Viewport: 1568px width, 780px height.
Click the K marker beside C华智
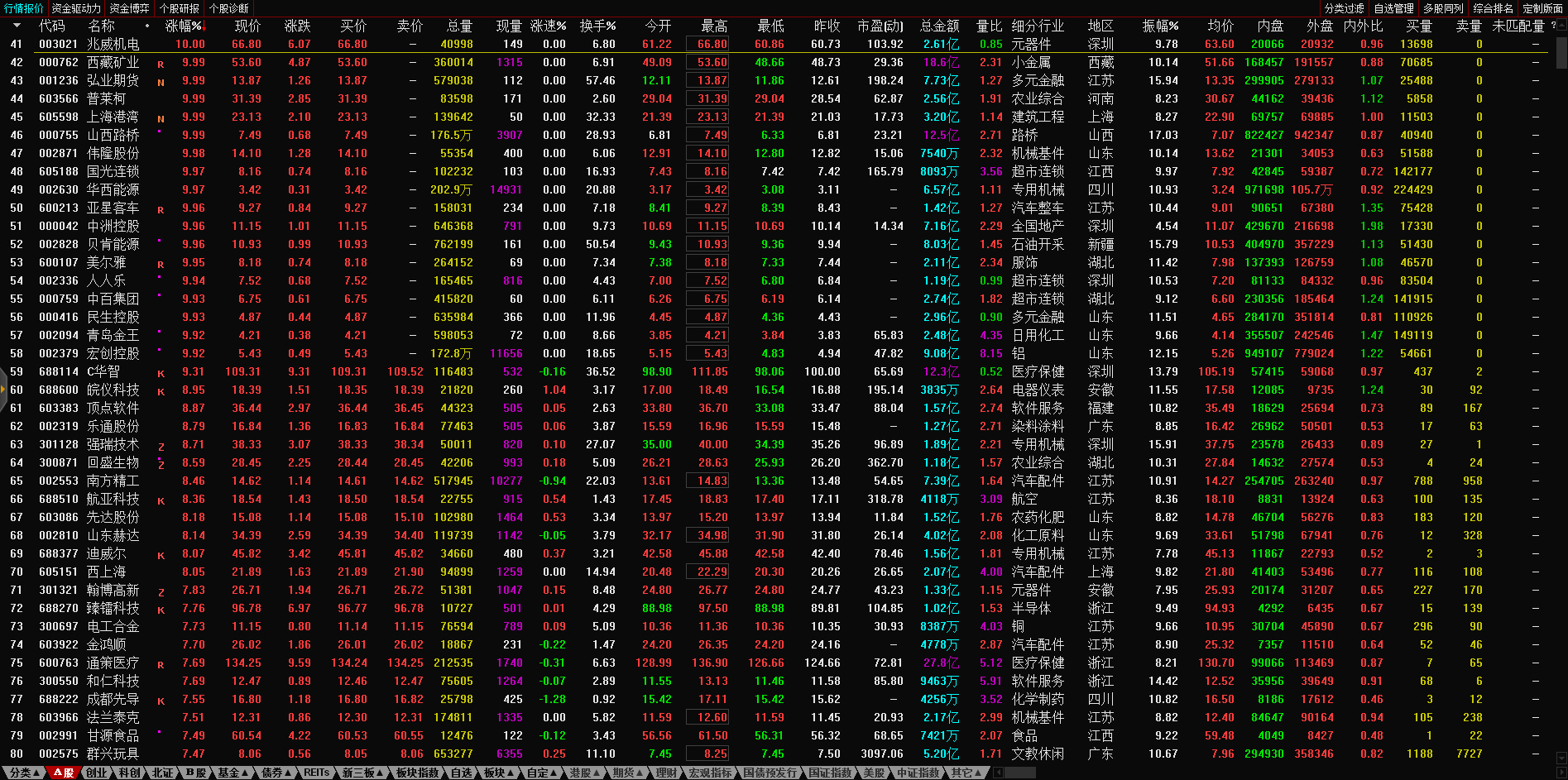161,373
